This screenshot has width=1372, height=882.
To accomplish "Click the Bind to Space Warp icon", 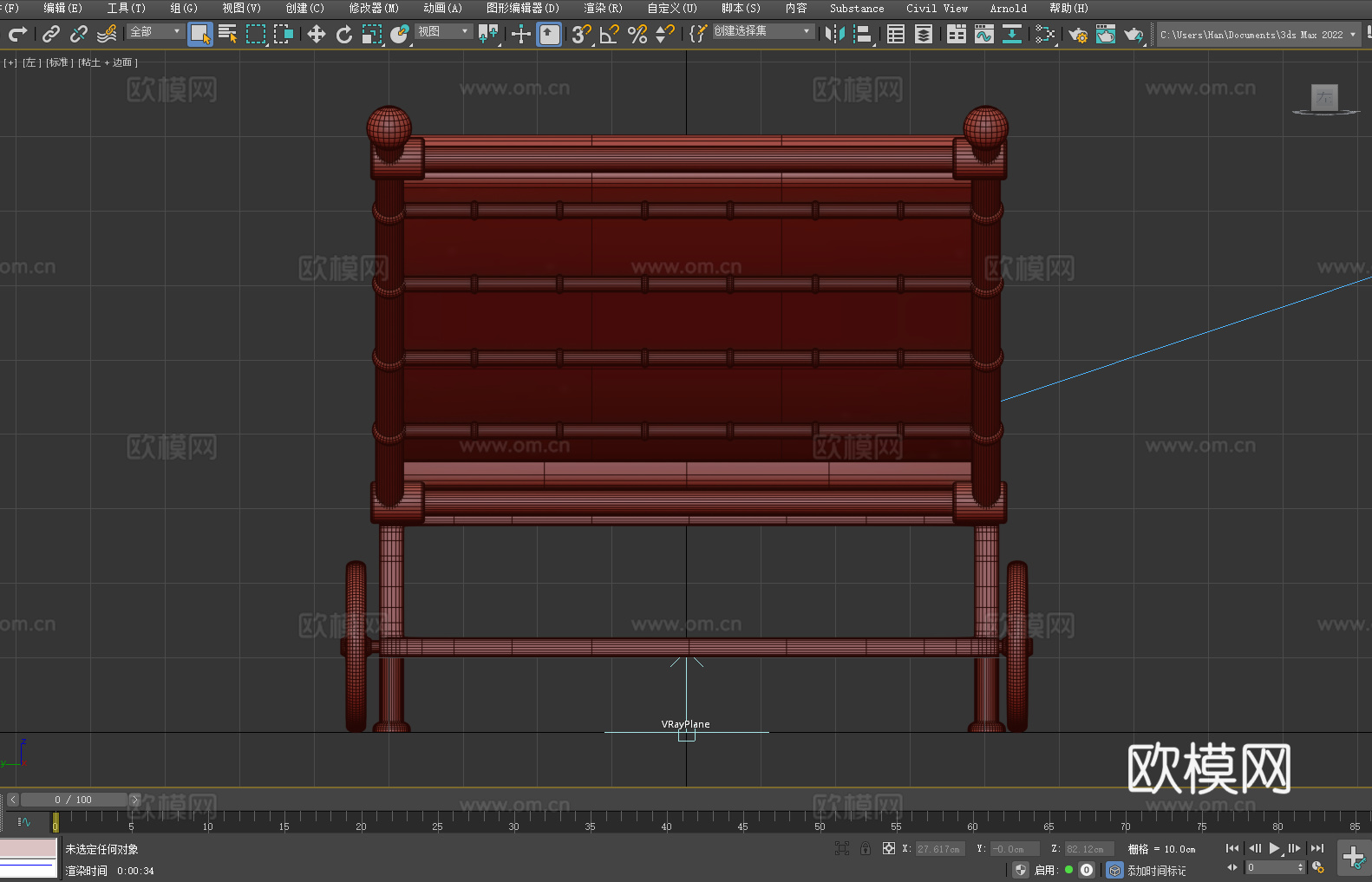I will pos(107,34).
